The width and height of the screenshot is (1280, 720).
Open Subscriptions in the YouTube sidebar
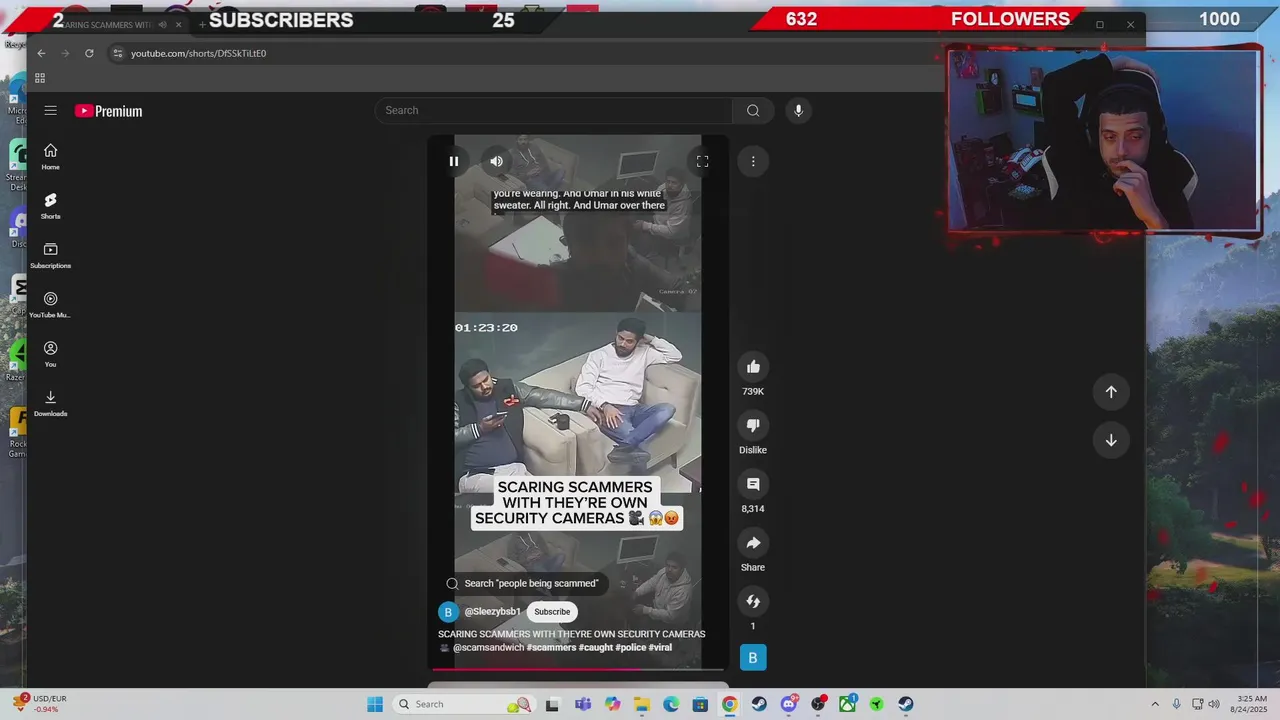[x=50, y=256]
